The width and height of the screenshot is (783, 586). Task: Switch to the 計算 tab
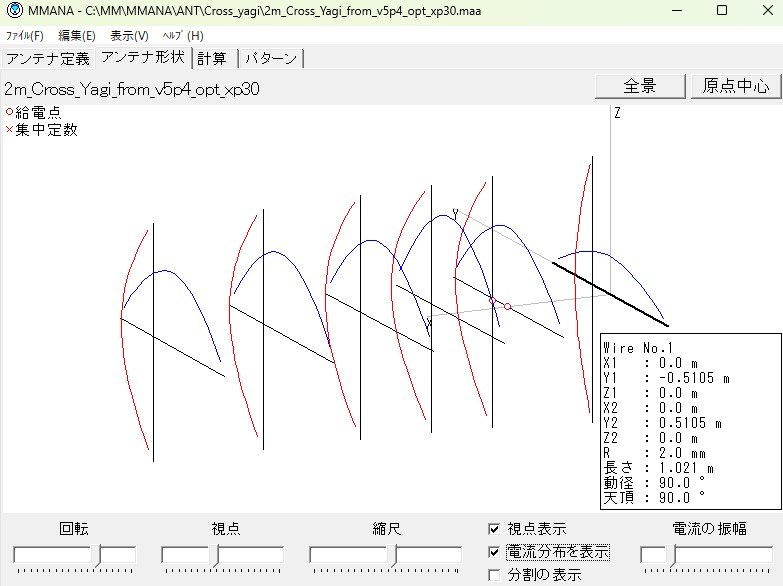pos(212,58)
